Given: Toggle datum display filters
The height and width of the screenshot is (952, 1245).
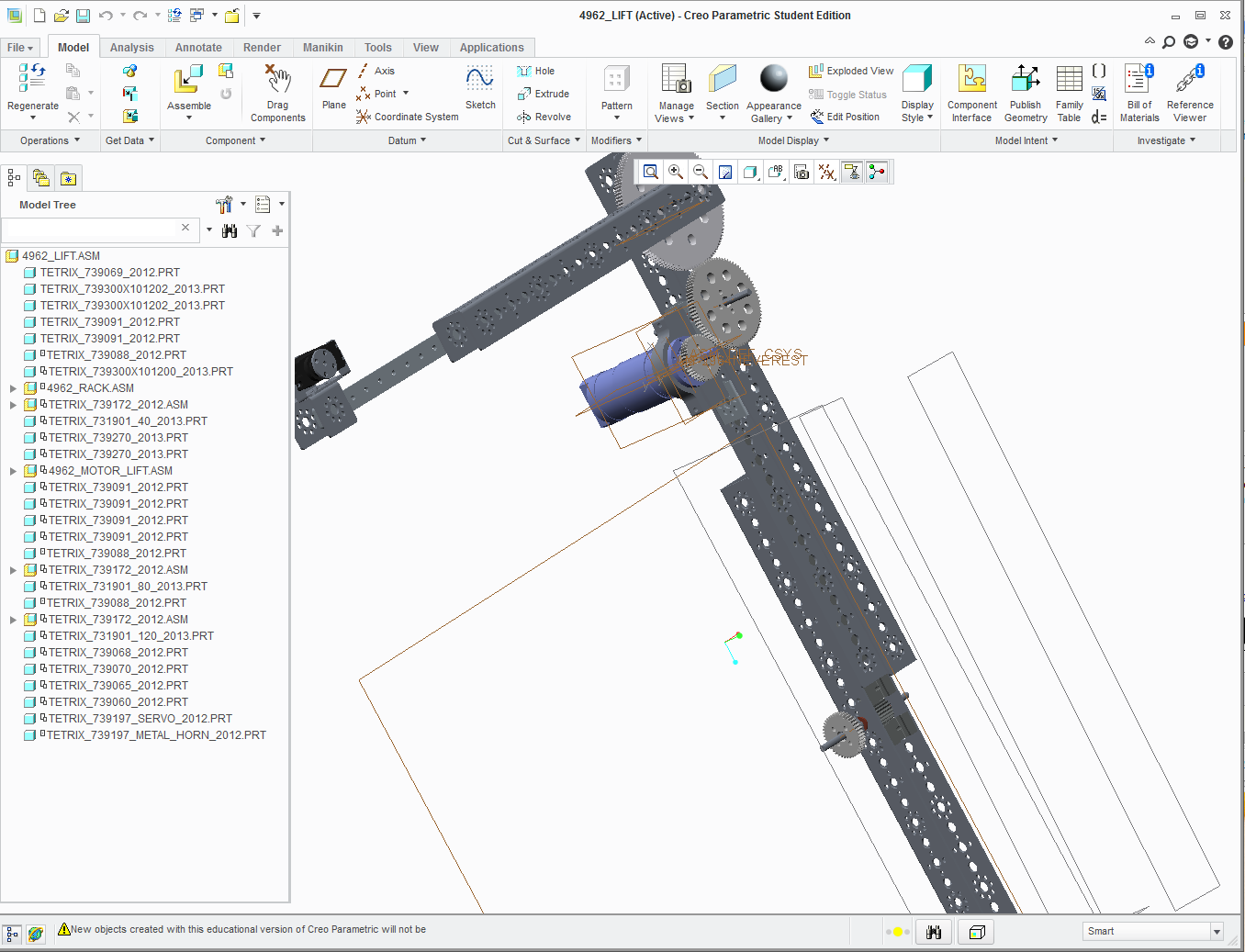Looking at the screenshot, I should [826, 172].
